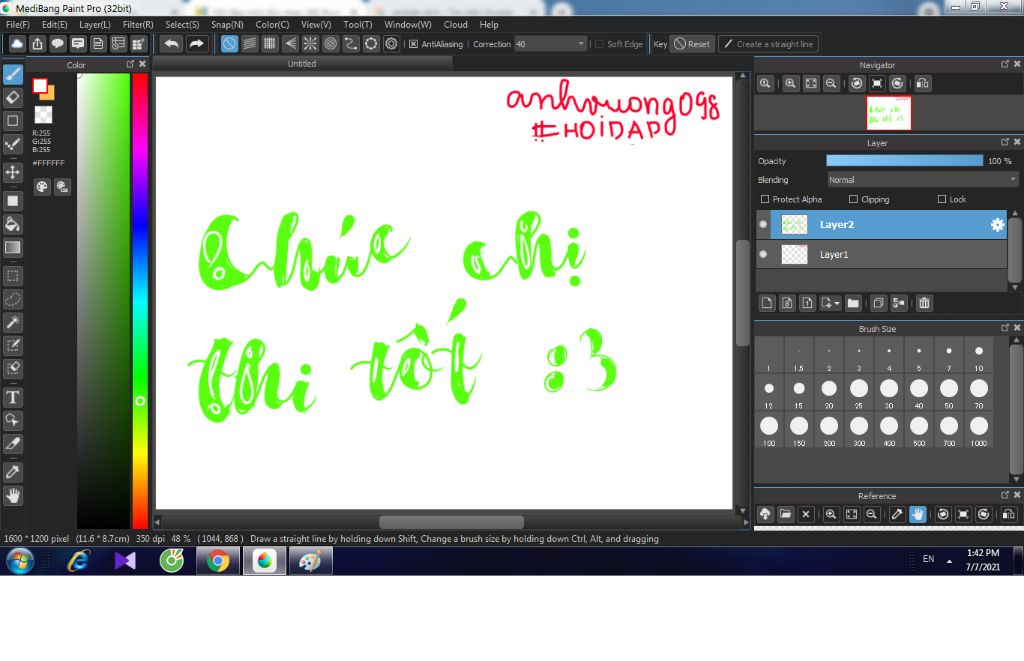Select the Move tool
The image size is (1024, 661).
click(12, 172)
